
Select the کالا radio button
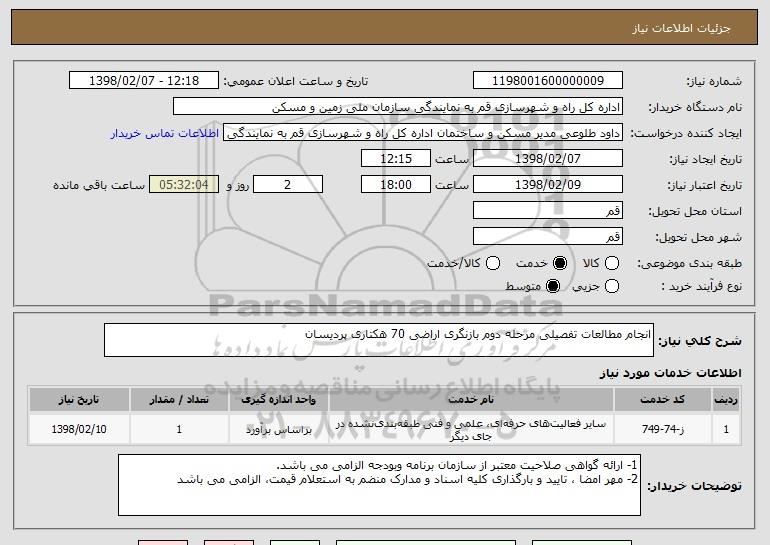click(612, 264)
